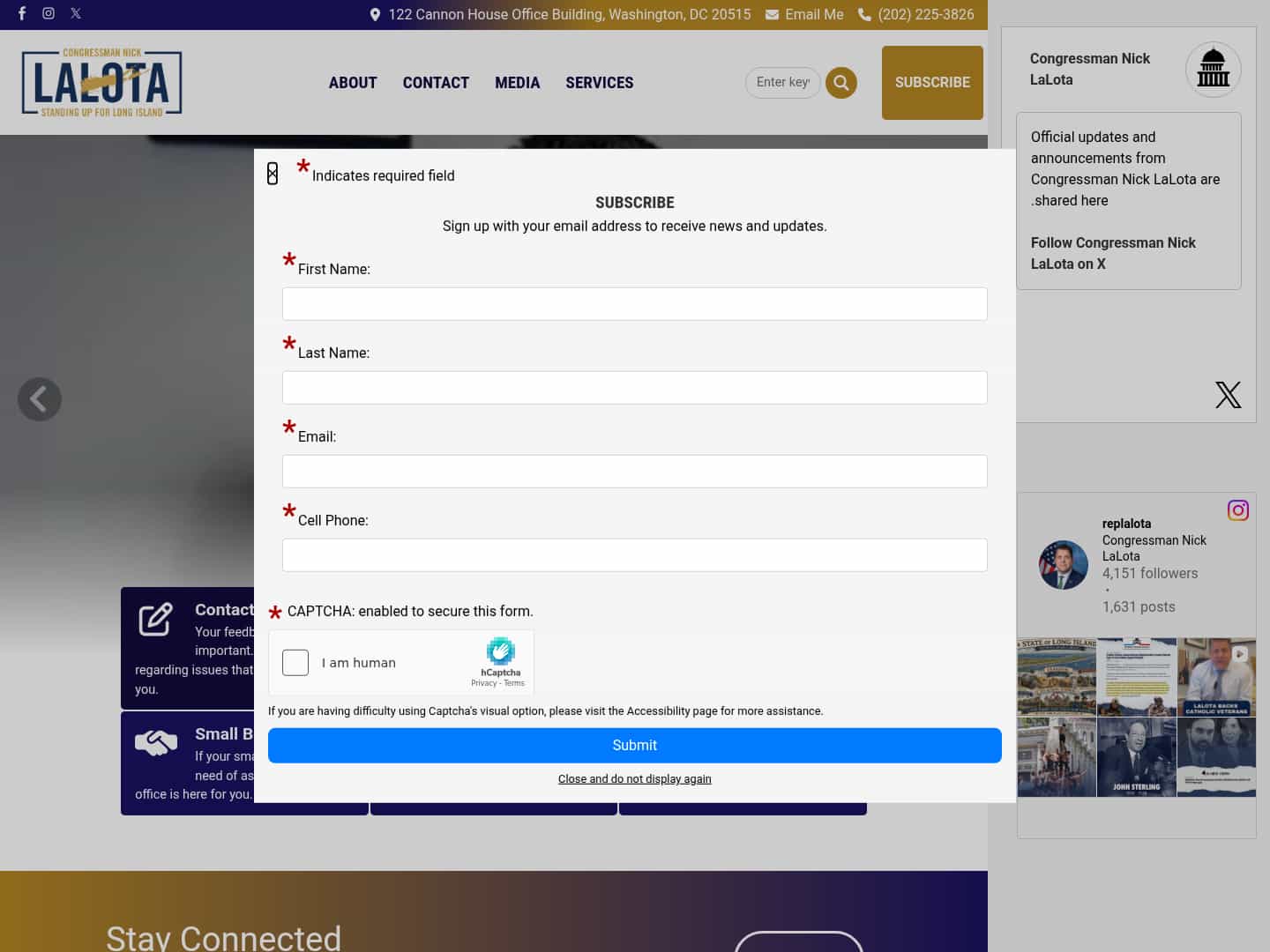Image resolution: width=1270 pixels, height=952 pixels.
Task: Click Close and do not display again
Action: click(x=635, y=779)
